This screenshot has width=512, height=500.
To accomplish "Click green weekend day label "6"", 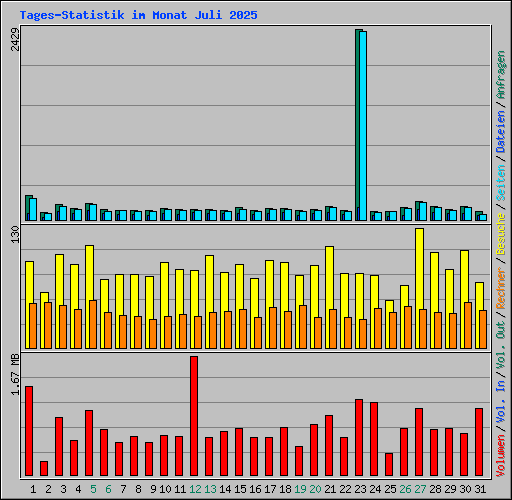I will [108, 489].
